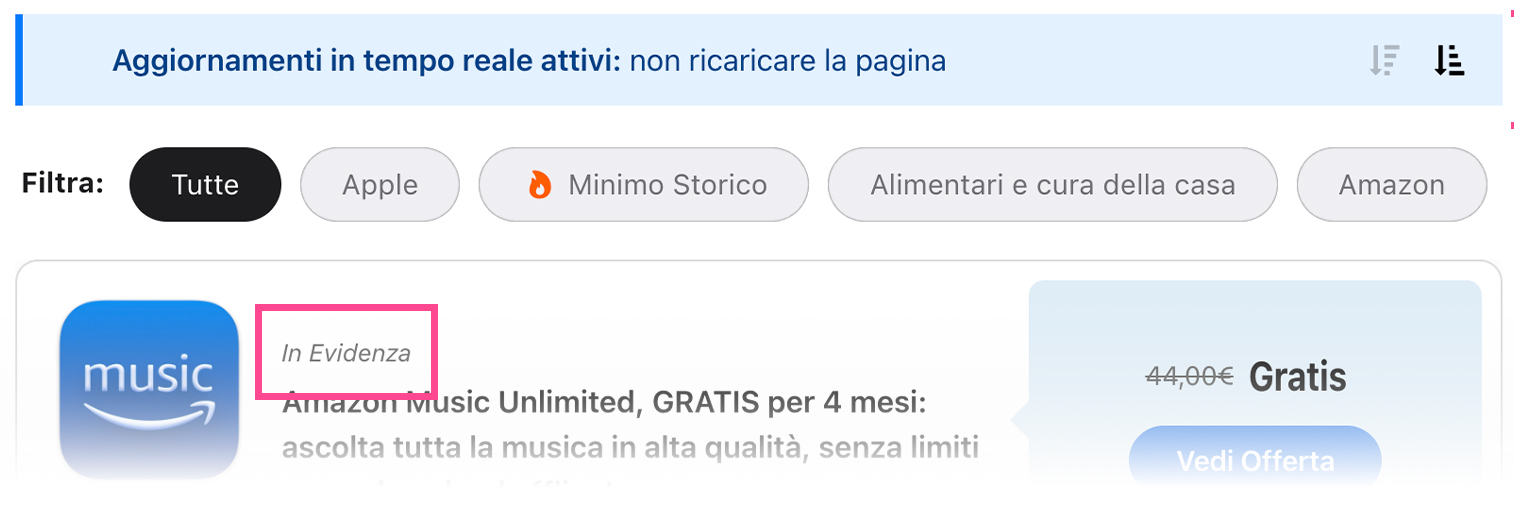The width and height of the screenshot is (1514, 506).
Task: Open Amazon Music Unlimited offer title
Action: [605, 403]
